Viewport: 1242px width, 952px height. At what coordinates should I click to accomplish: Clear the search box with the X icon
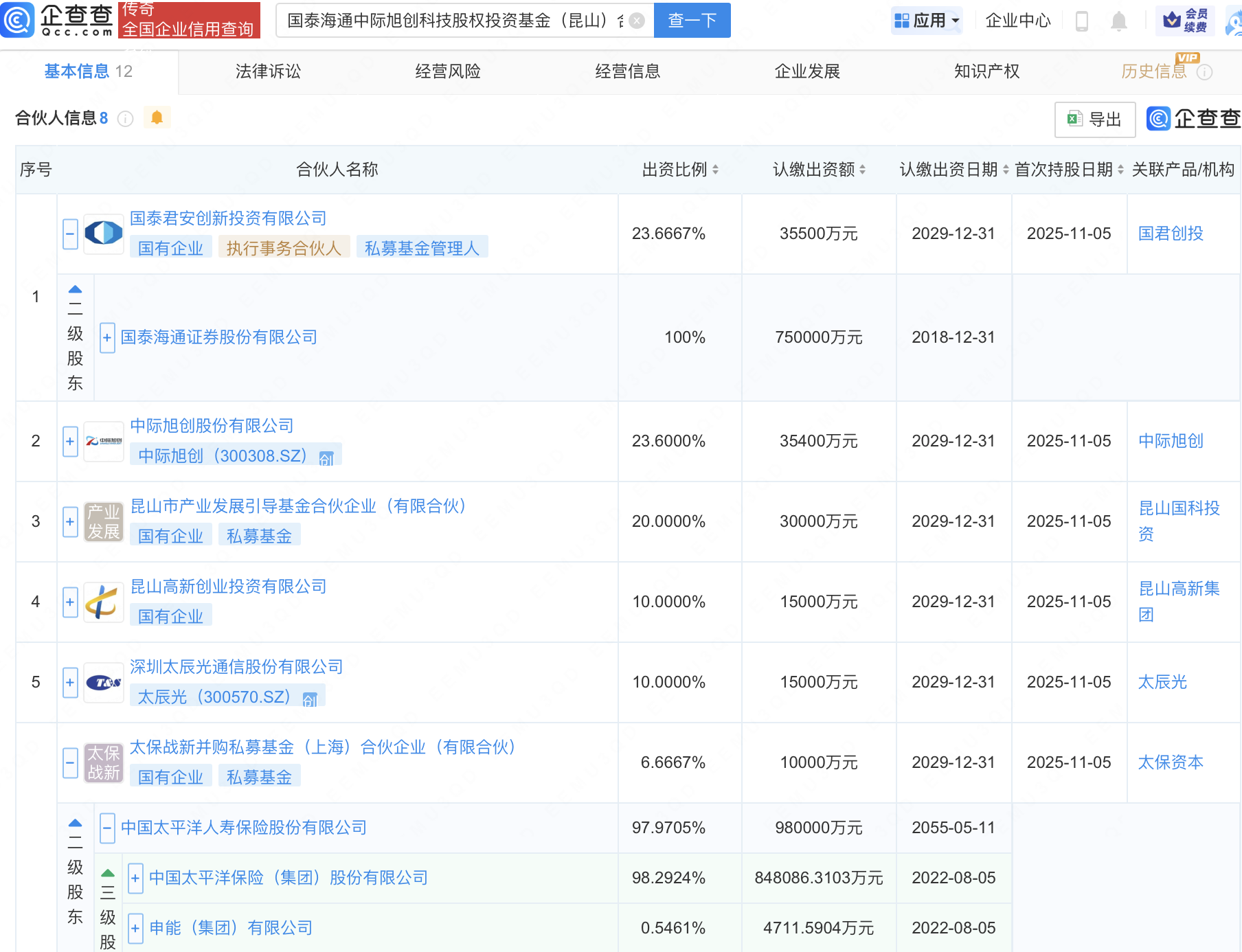coord(637,21)
